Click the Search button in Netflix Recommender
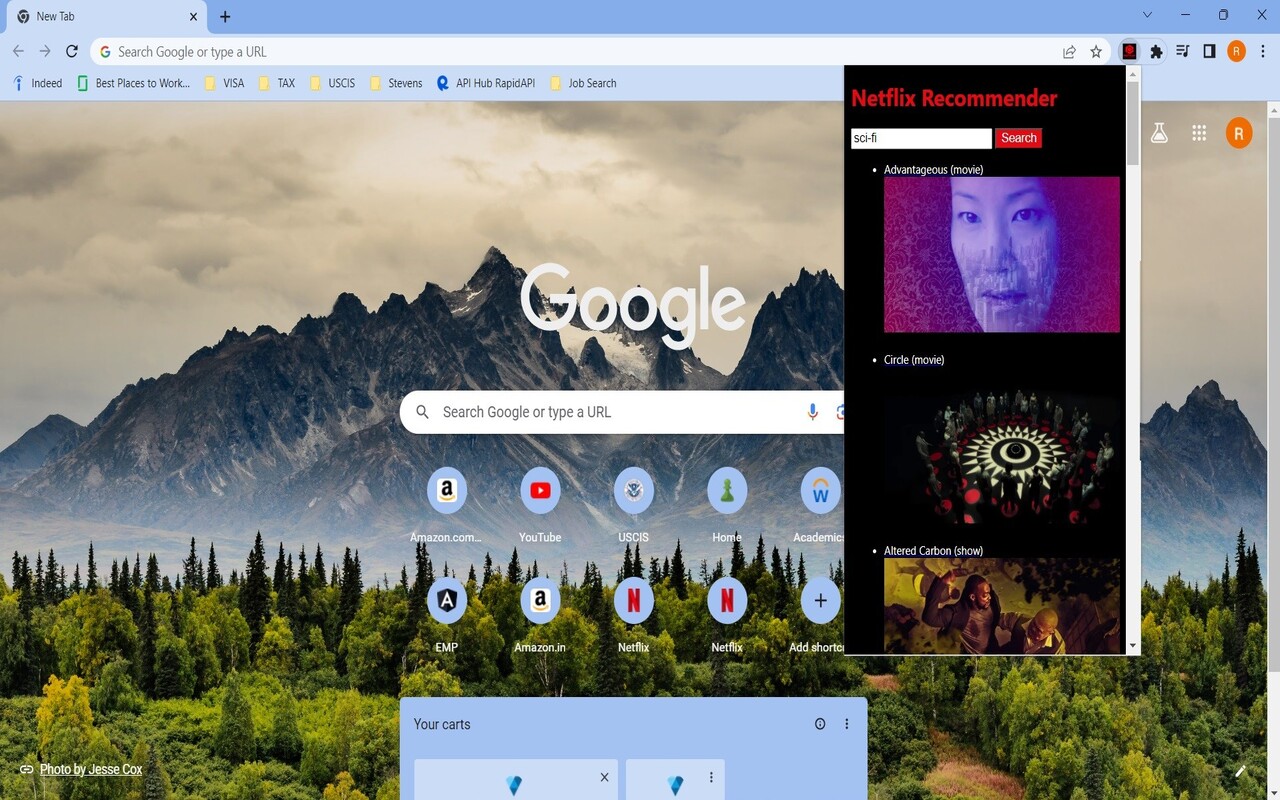The height and width of the screenshot is (800, 1280). click(x=1018, y=137)
